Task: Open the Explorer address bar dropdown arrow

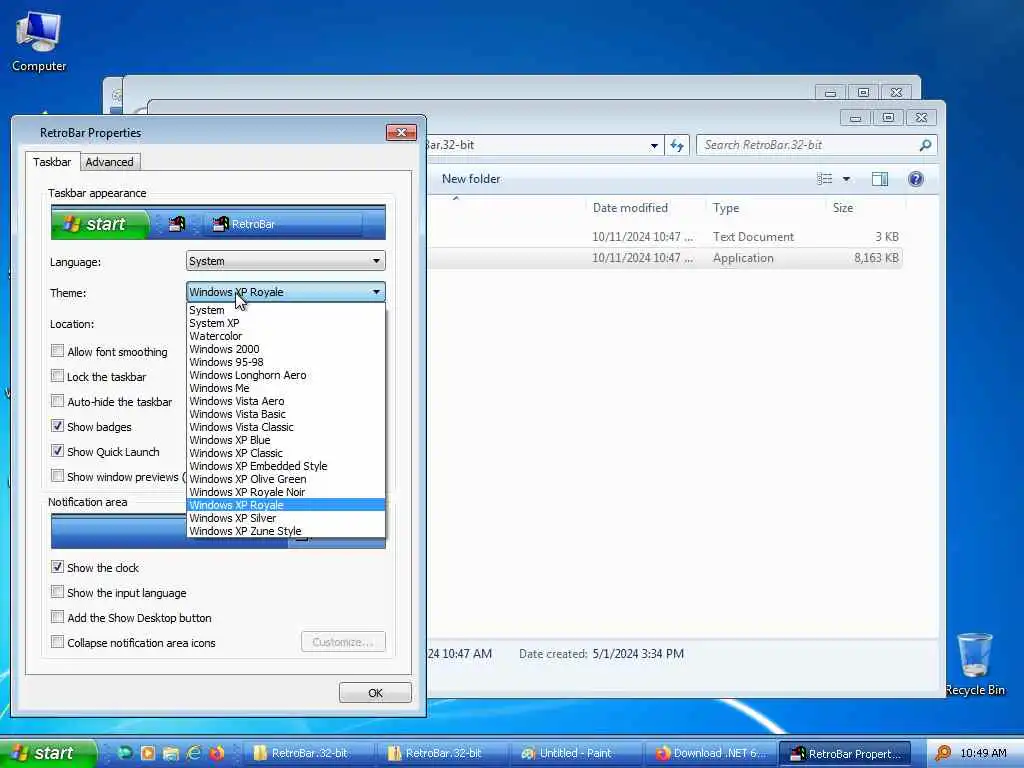Action: (654, 146)
